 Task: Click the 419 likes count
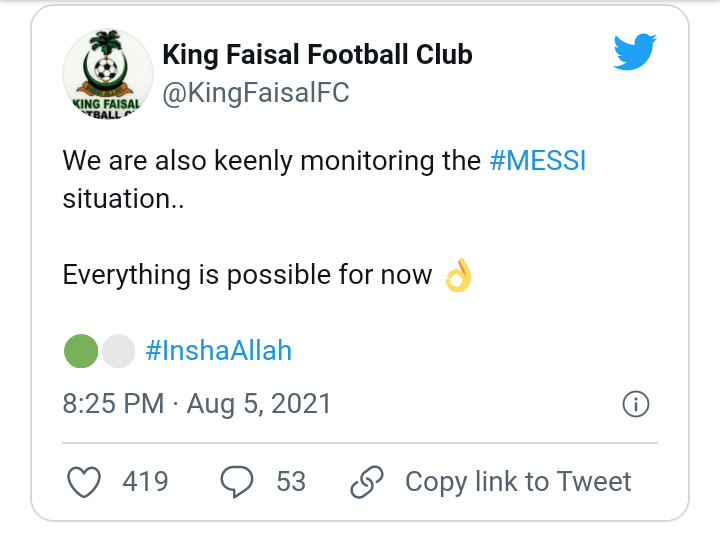145,482
